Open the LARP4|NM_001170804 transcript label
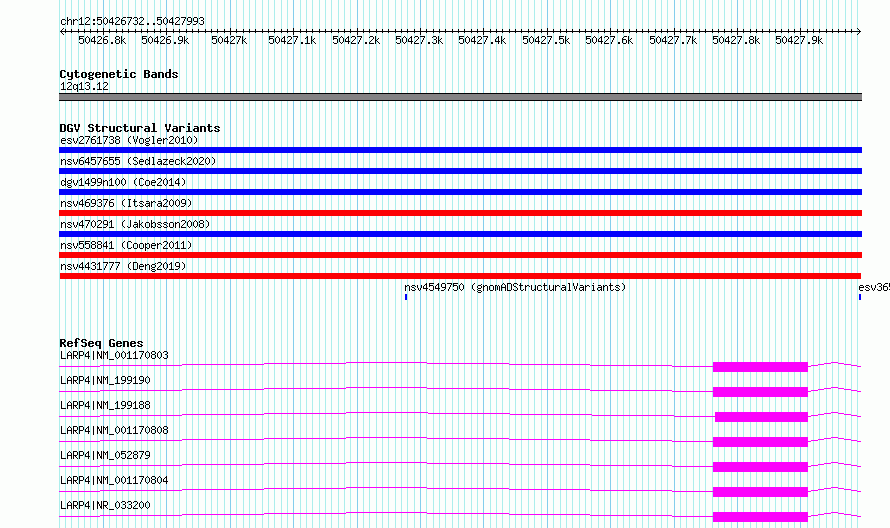Screen dimensions: 890x528 coord(114,480)
